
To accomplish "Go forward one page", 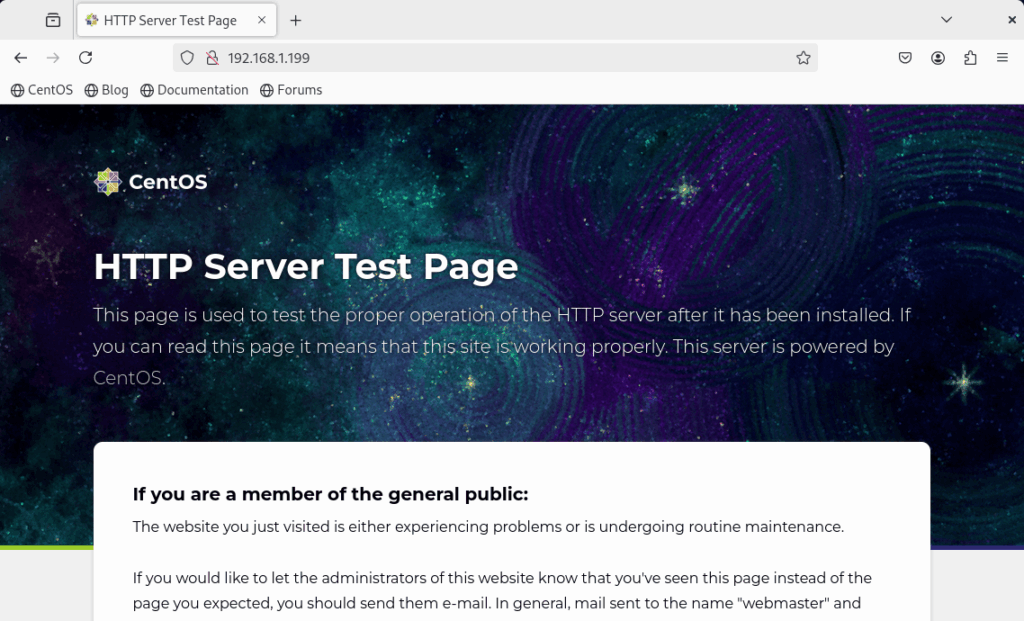I will tap(53, 58).
